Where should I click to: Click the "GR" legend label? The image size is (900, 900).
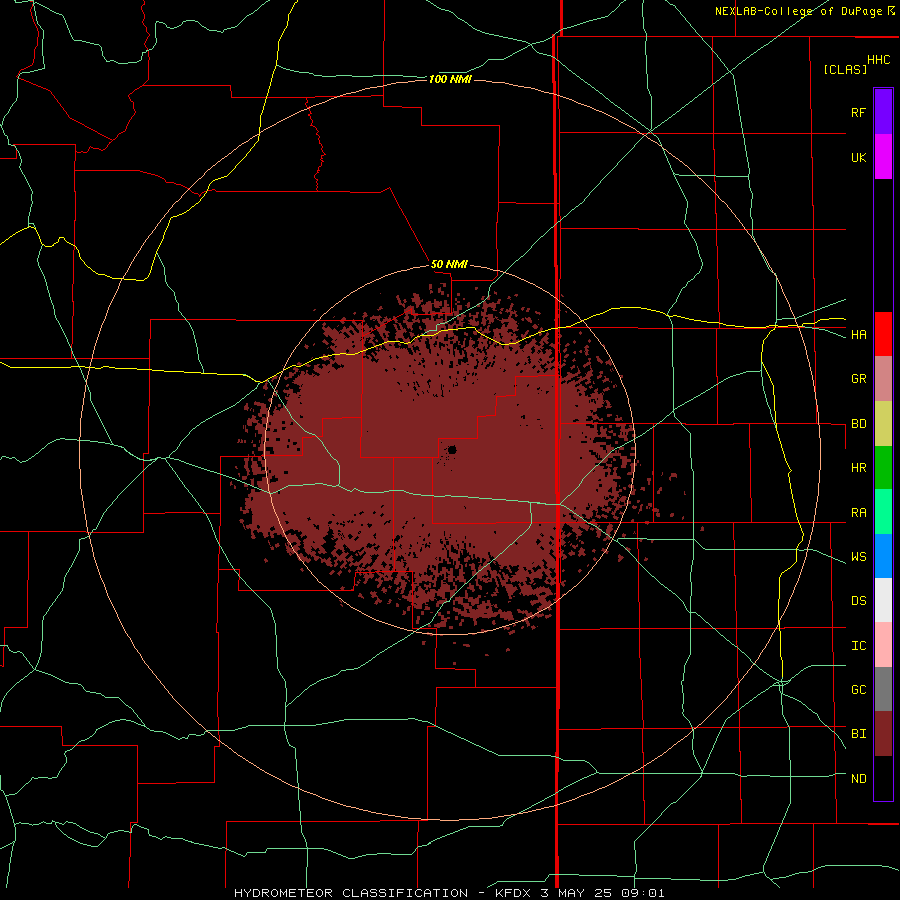tap(858, 379)
